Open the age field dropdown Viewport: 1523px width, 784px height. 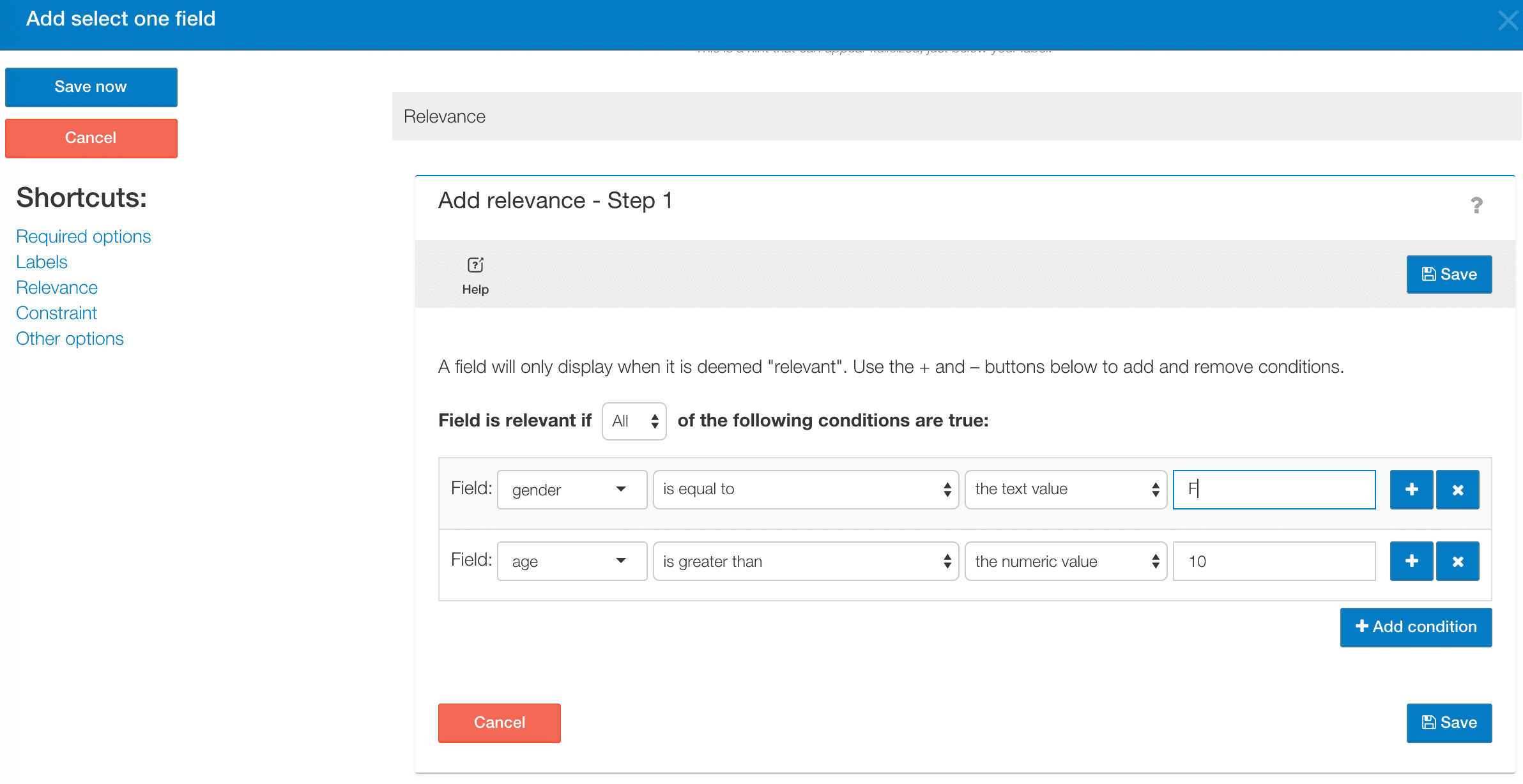point(572,561)
